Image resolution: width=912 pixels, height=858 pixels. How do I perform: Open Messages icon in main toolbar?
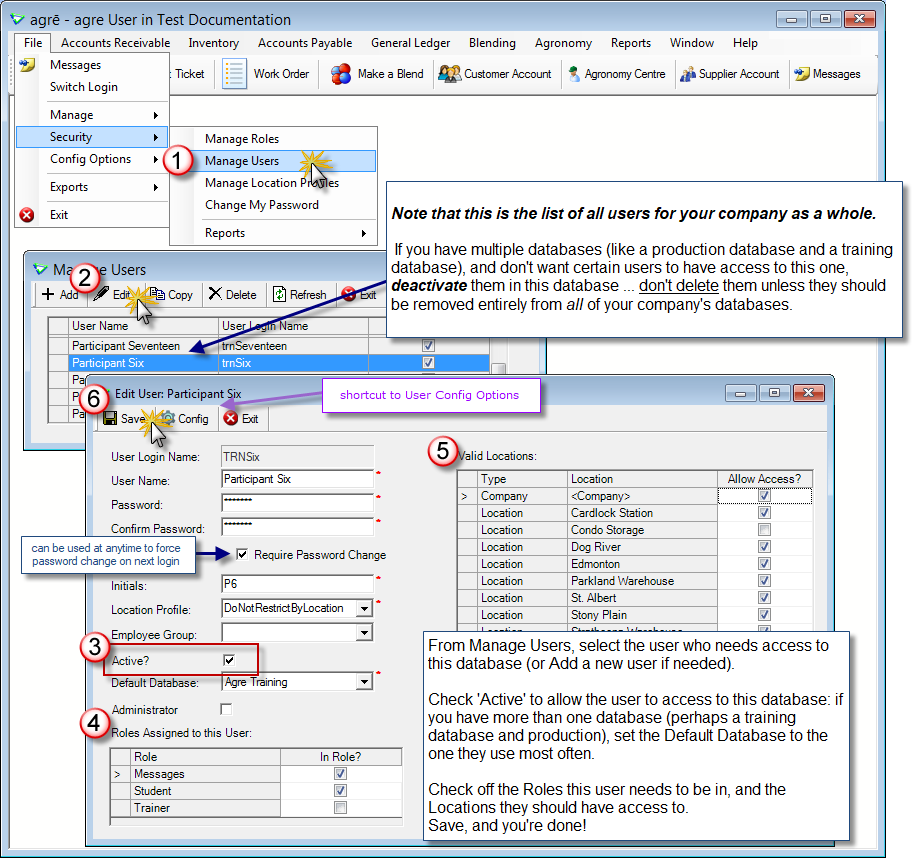point(802,74)
